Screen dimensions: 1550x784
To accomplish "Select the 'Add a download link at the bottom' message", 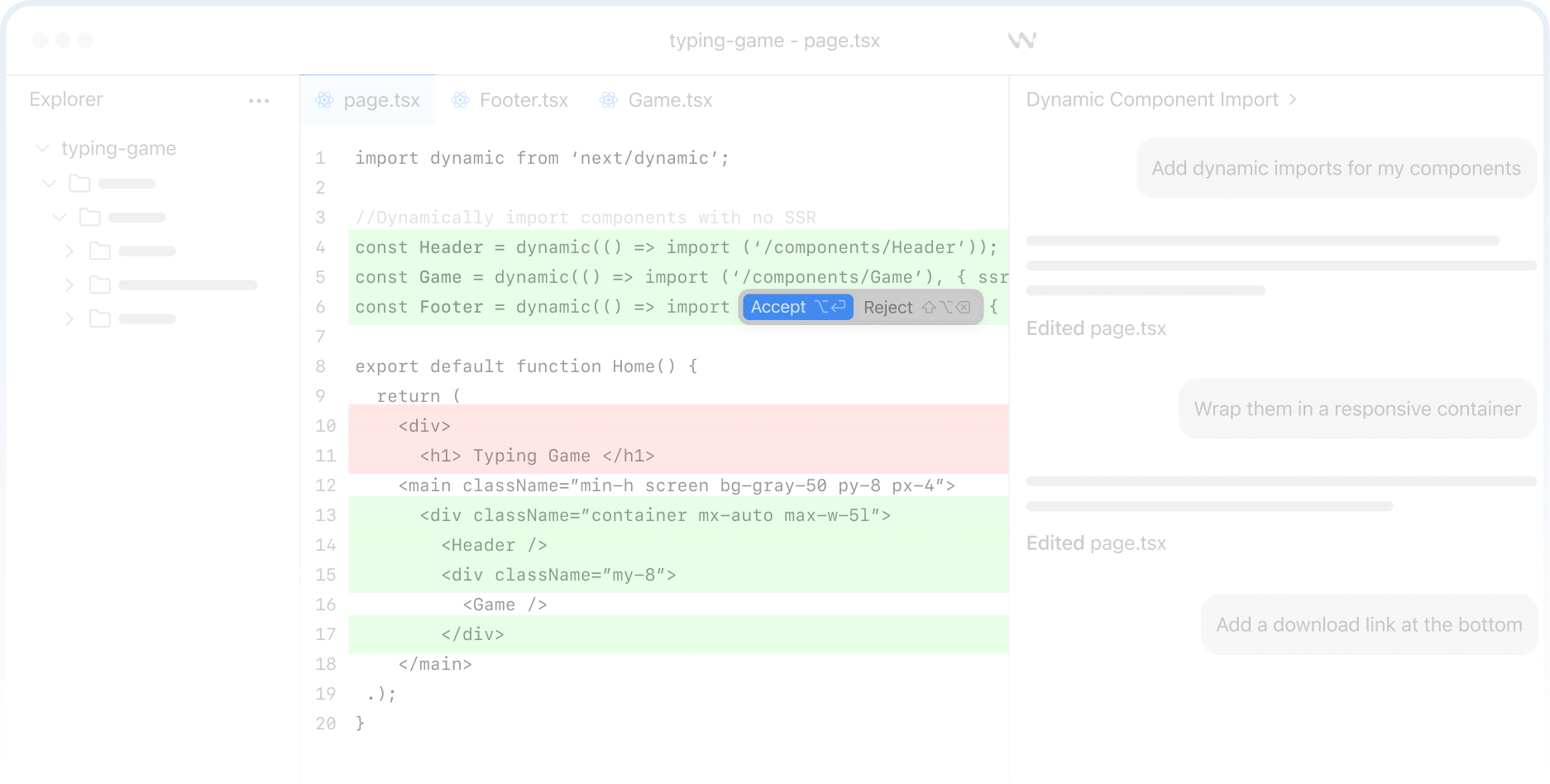I will (1369, 625).
